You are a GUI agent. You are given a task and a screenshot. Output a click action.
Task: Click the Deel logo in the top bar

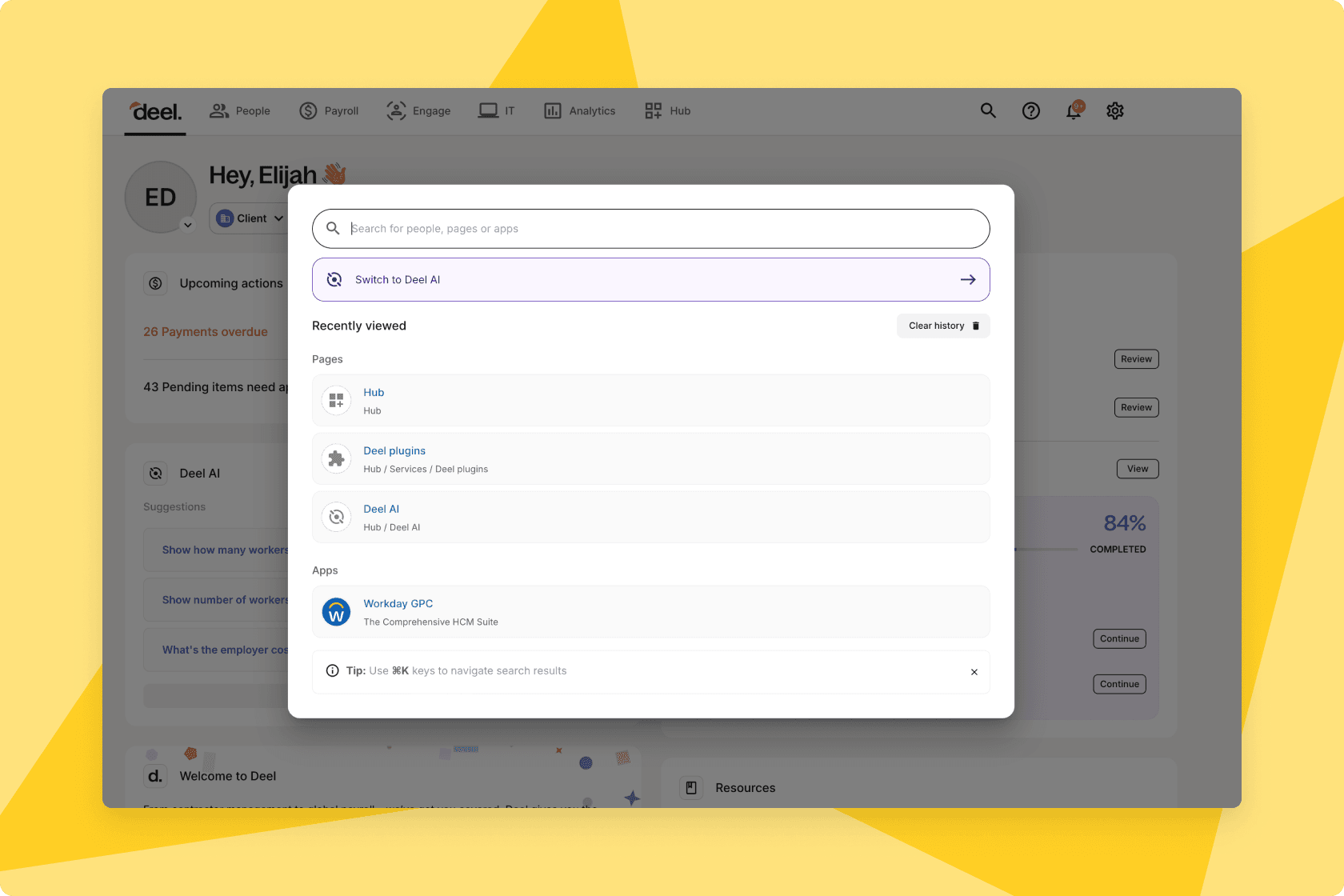click(156, 111)
